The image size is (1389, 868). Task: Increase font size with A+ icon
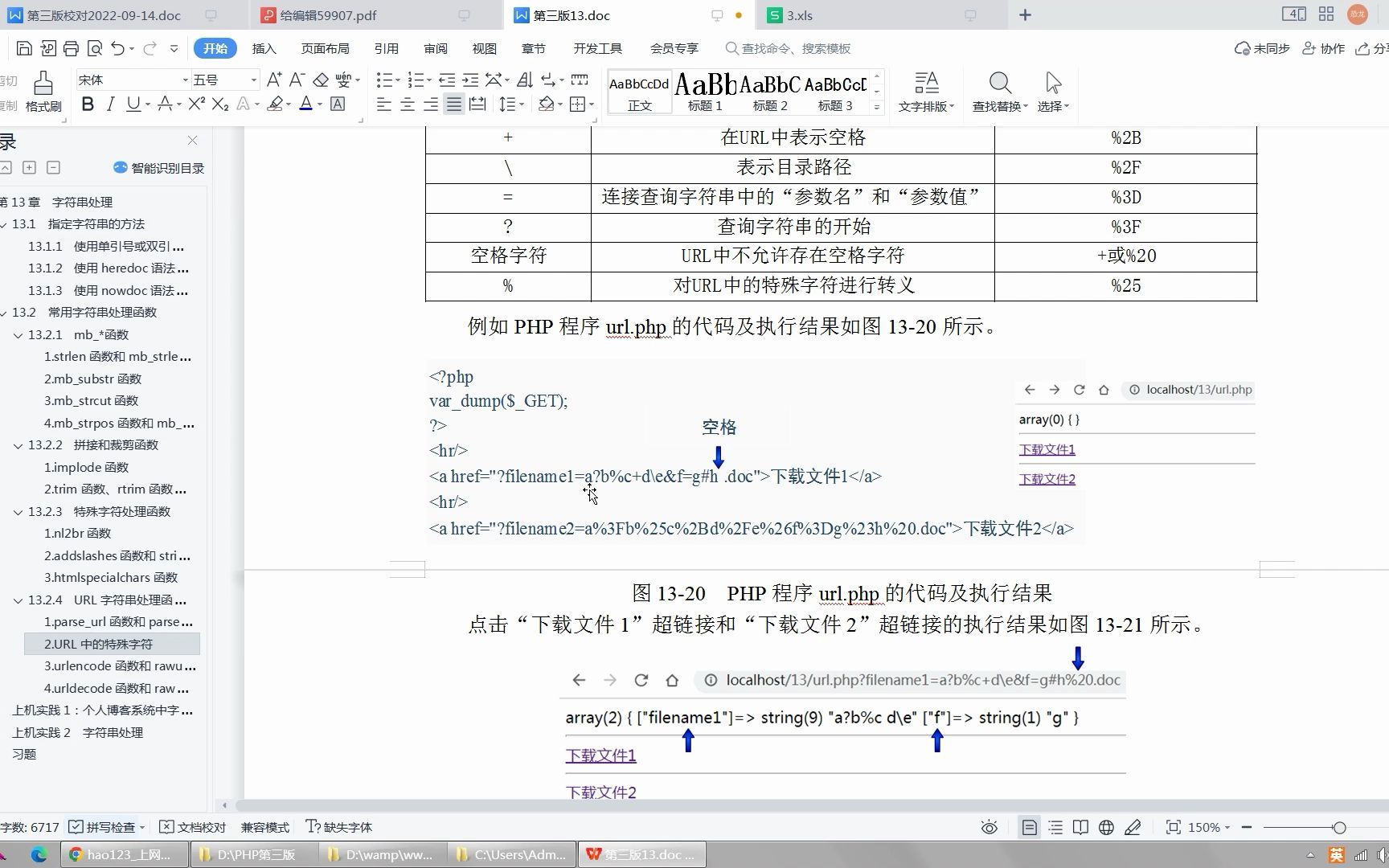coord(274,80)
